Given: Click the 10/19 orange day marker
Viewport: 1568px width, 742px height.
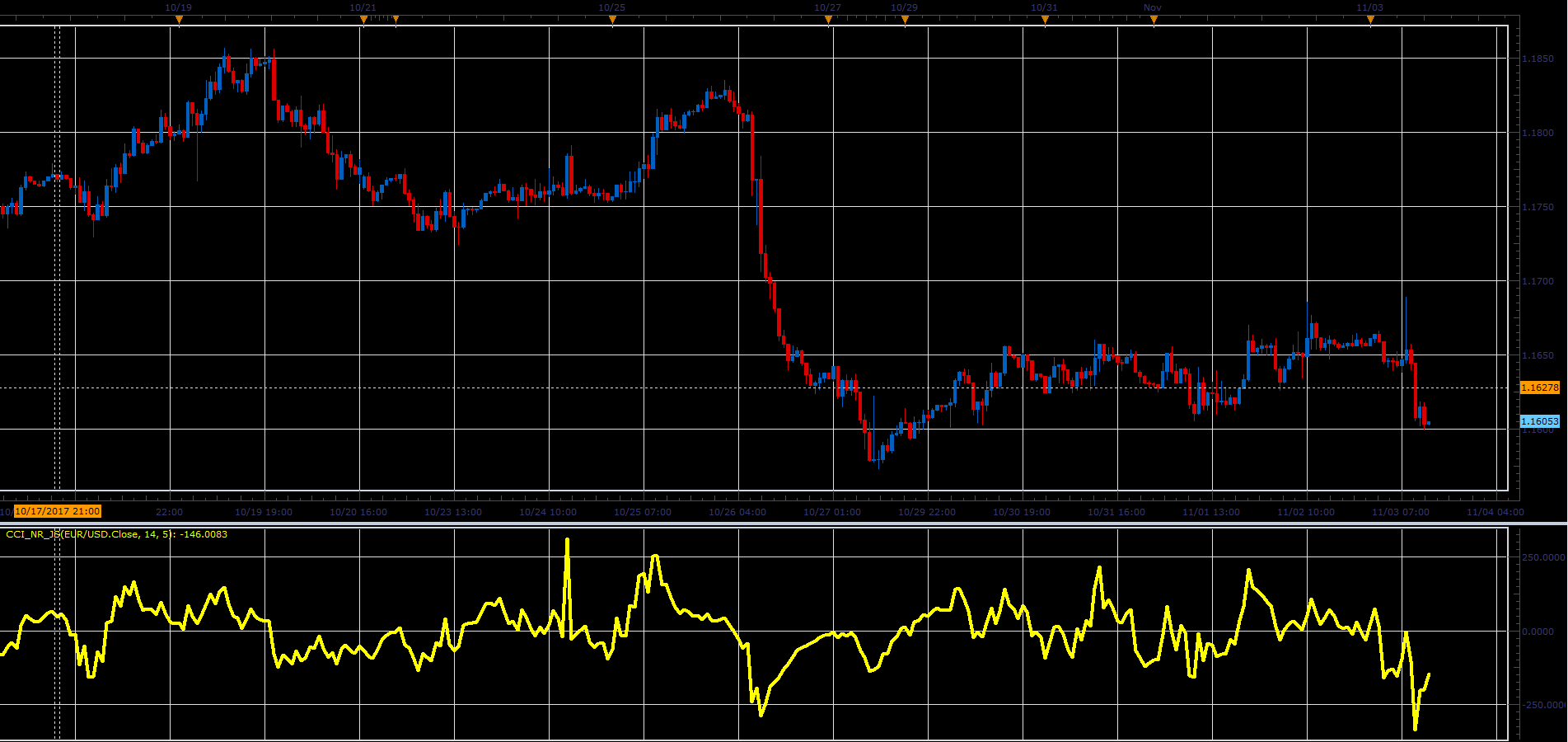Looking at the screenshot, I should [179, 21].
